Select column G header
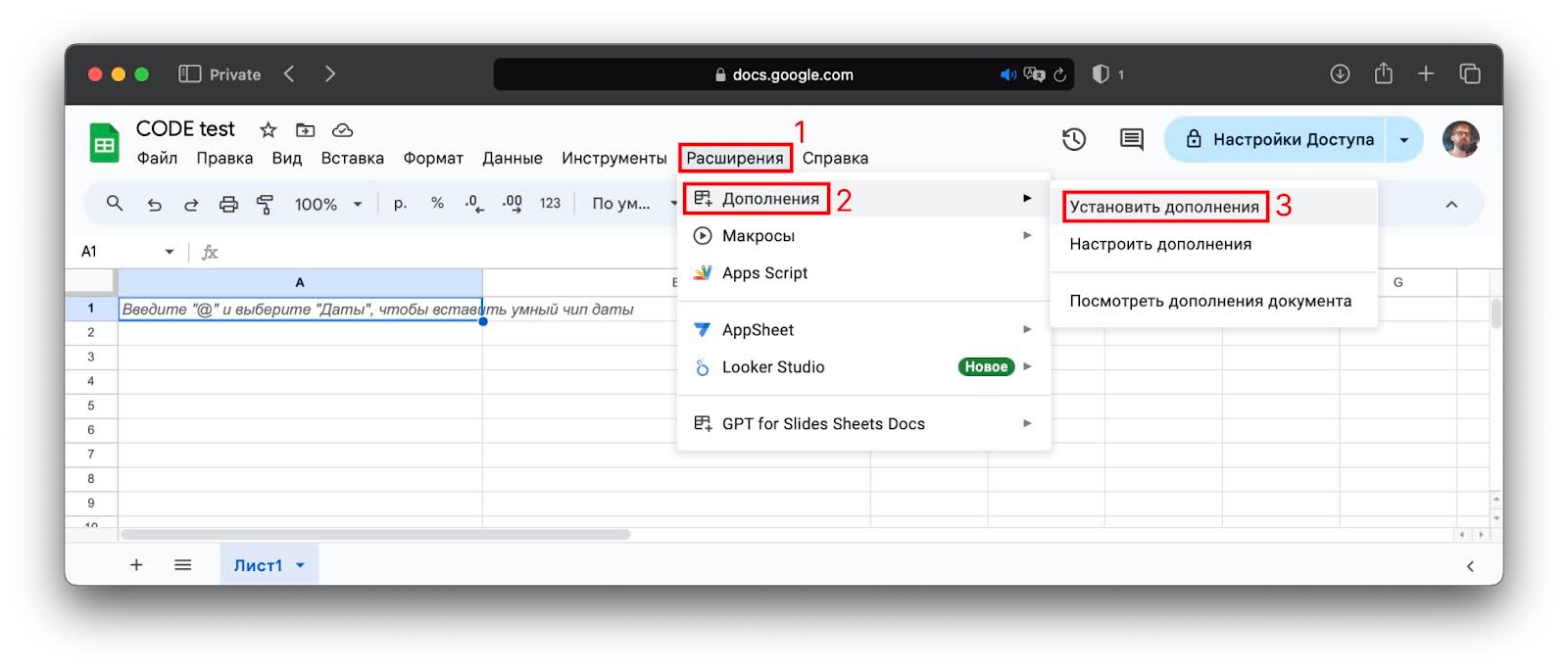Screen dimensions: 1568x671 pyautogui.click(x=1397, y=282)
